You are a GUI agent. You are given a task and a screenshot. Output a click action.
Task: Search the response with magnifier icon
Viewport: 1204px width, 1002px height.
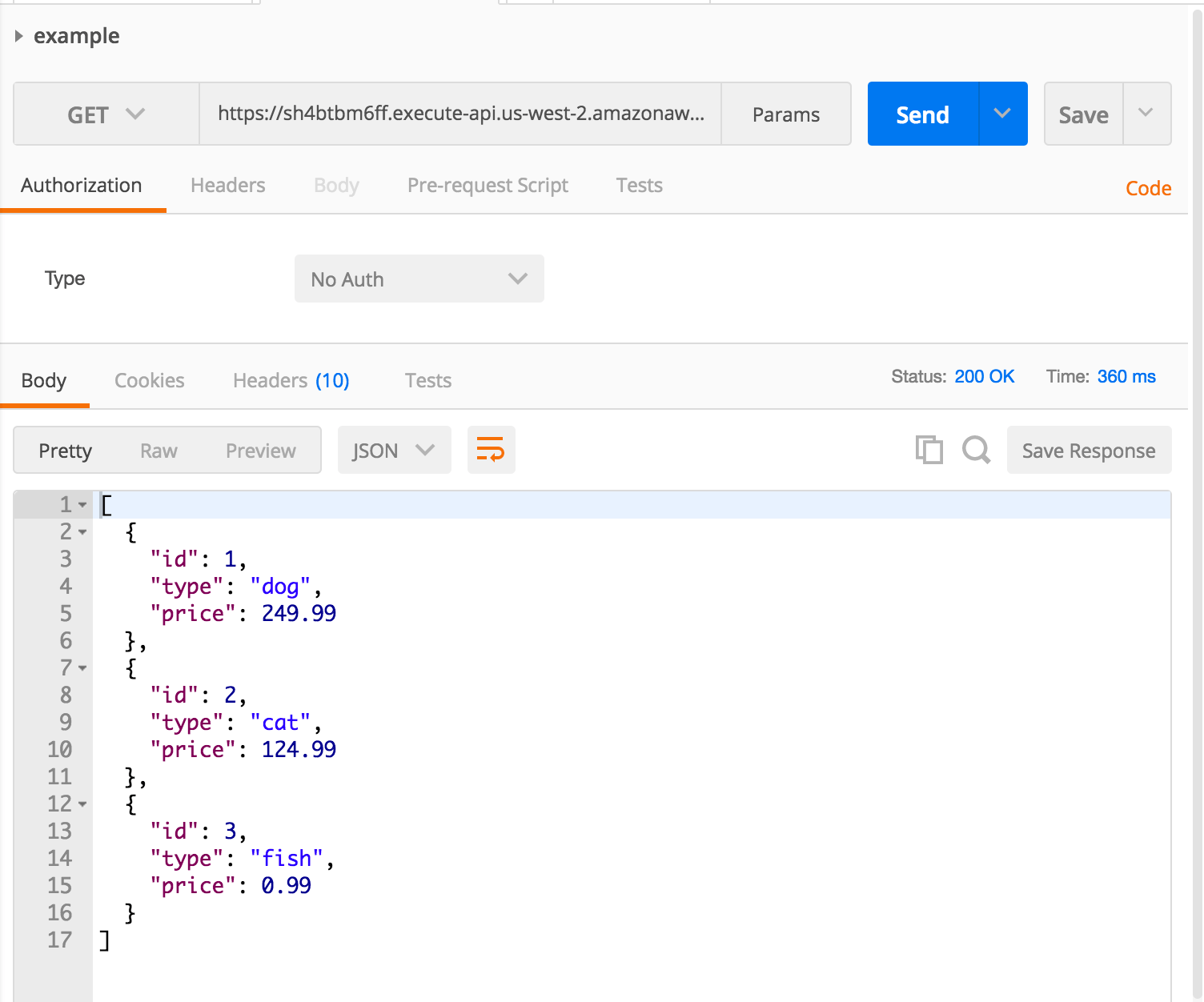(977, 450)
